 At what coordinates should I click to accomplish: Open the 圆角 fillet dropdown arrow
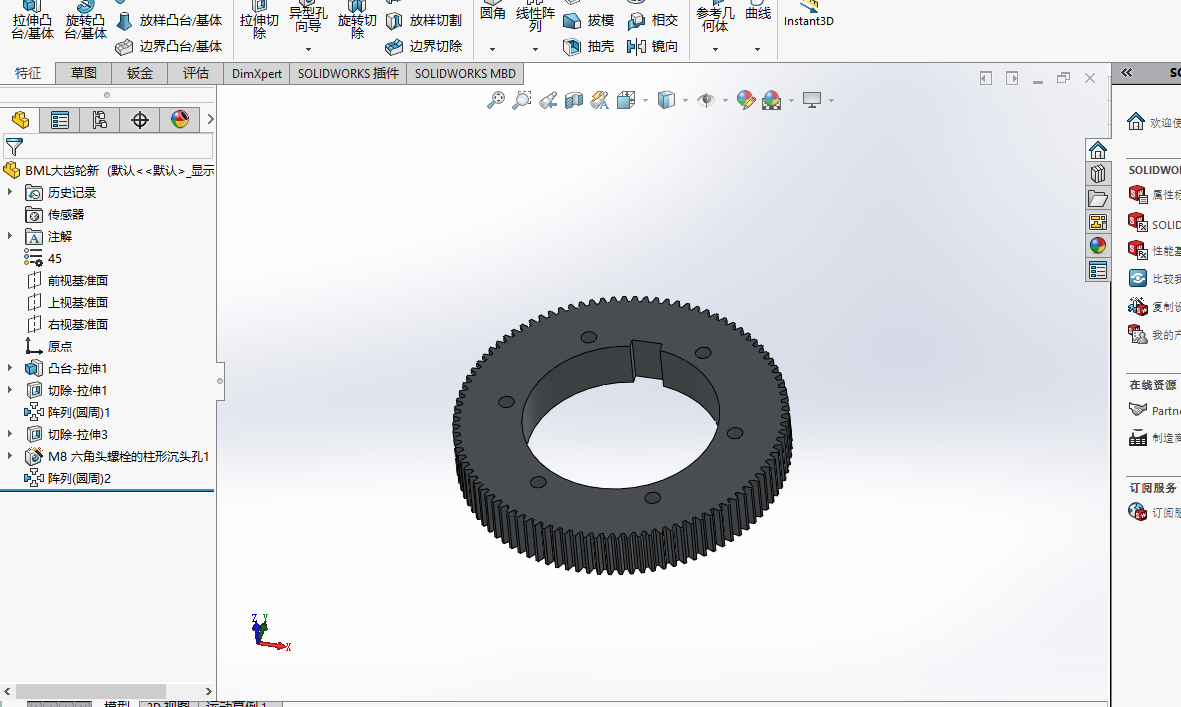[493, 50]
